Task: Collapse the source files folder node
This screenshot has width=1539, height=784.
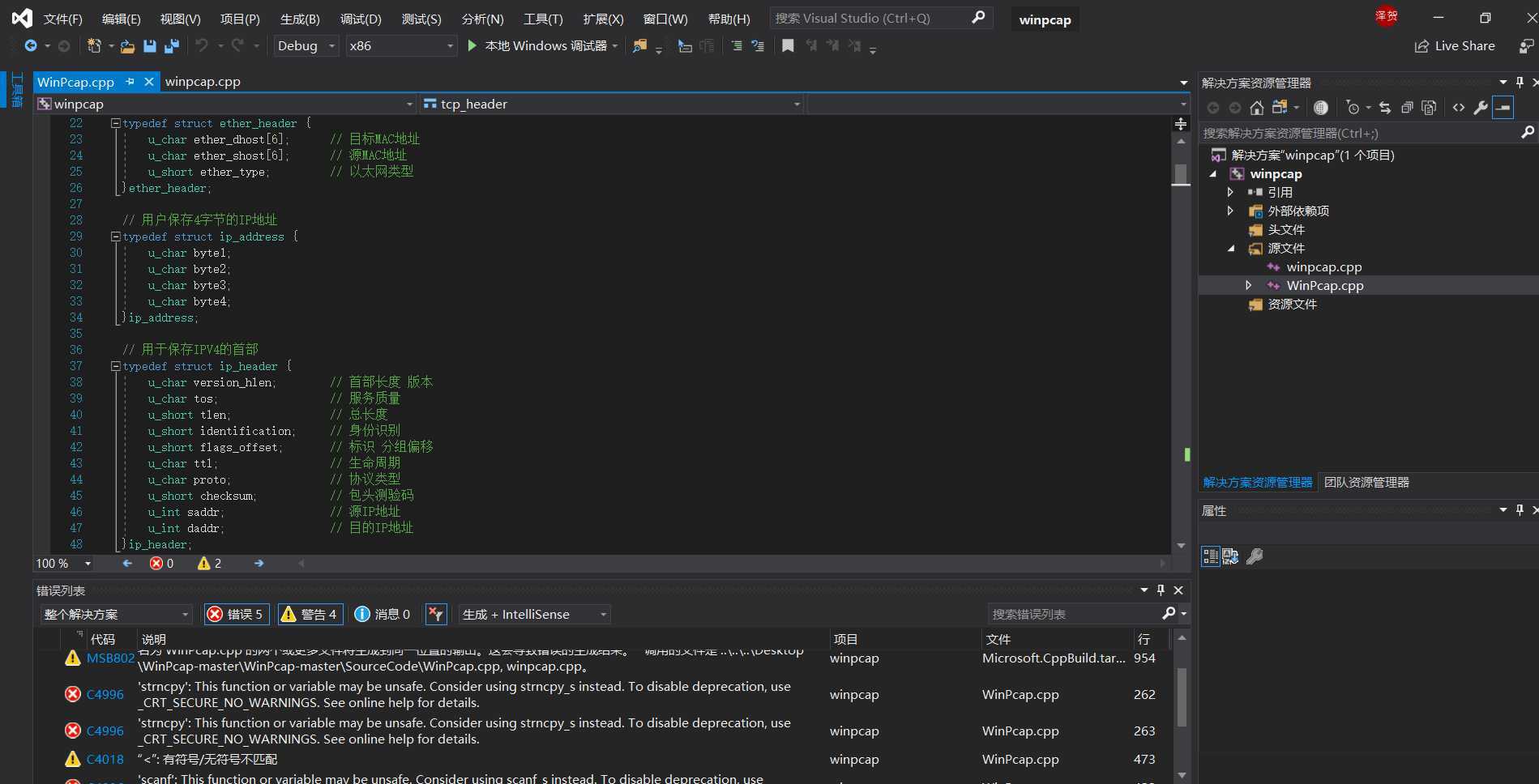Action: (1230, 249)
